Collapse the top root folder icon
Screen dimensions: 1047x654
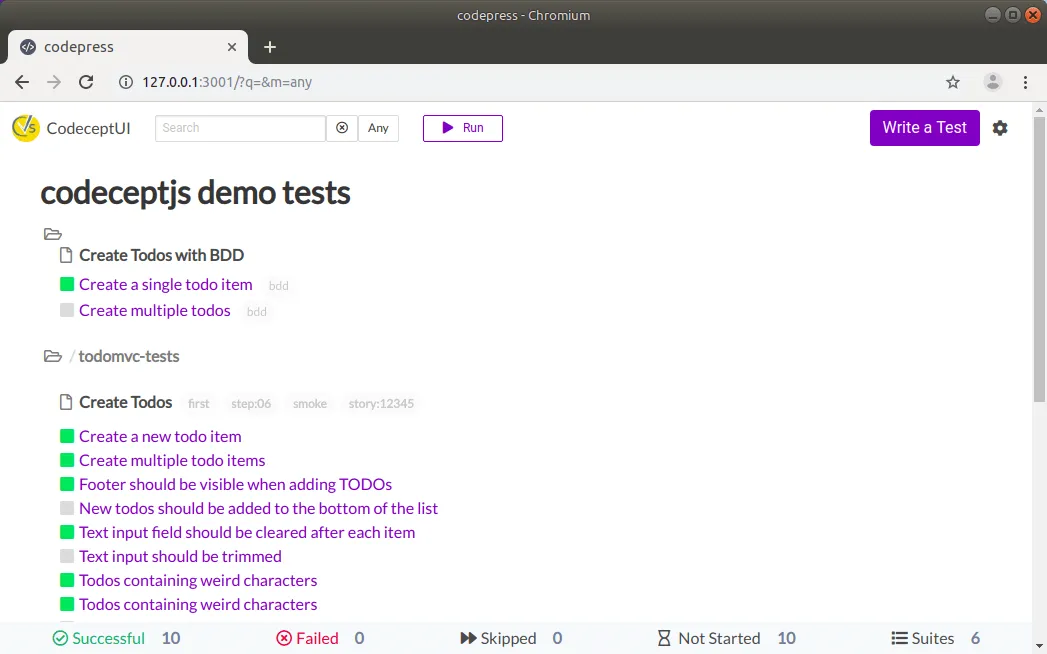pyautogui.click(x=53, y=235)
